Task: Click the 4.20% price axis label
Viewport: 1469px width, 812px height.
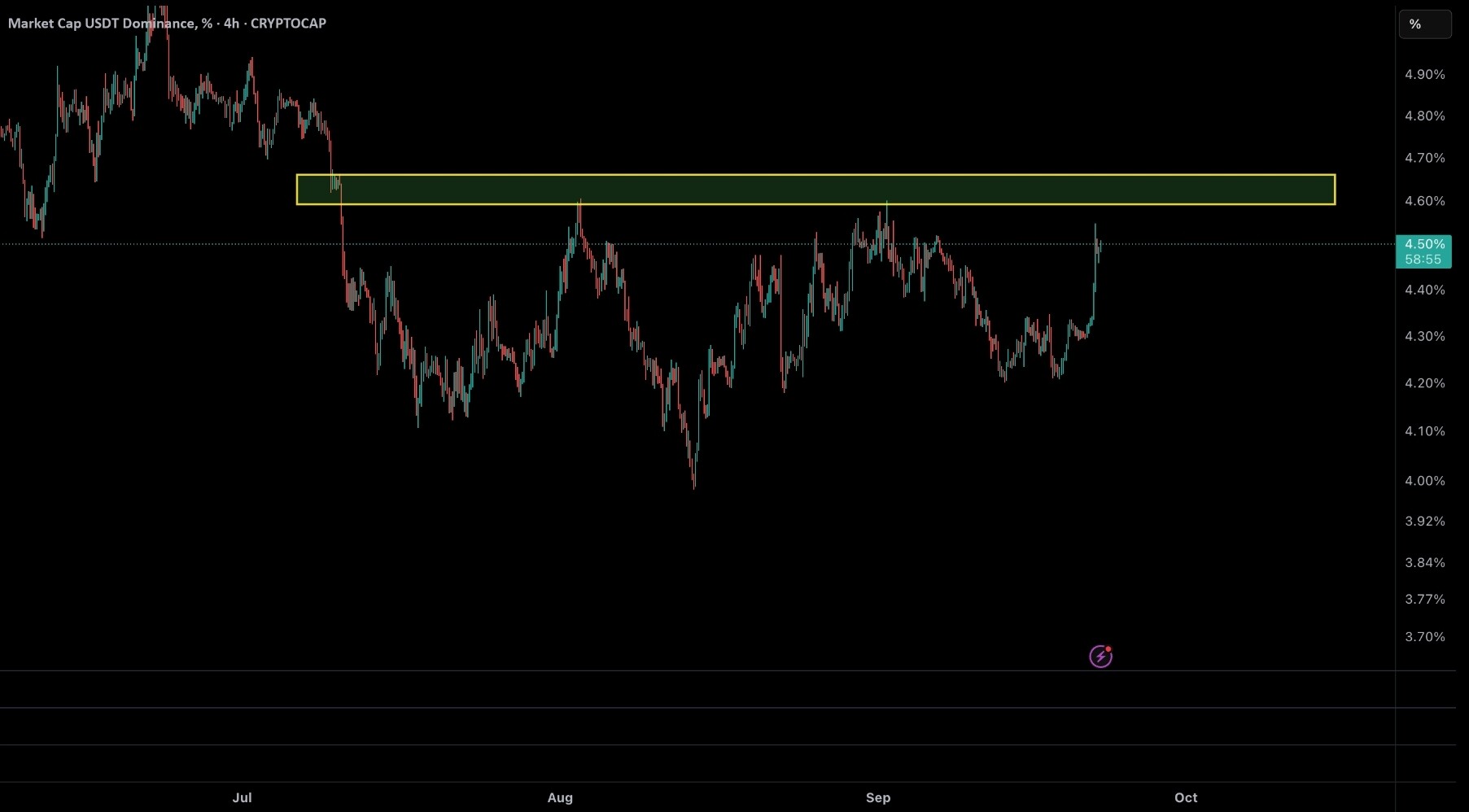Action: click(1424, 383)
